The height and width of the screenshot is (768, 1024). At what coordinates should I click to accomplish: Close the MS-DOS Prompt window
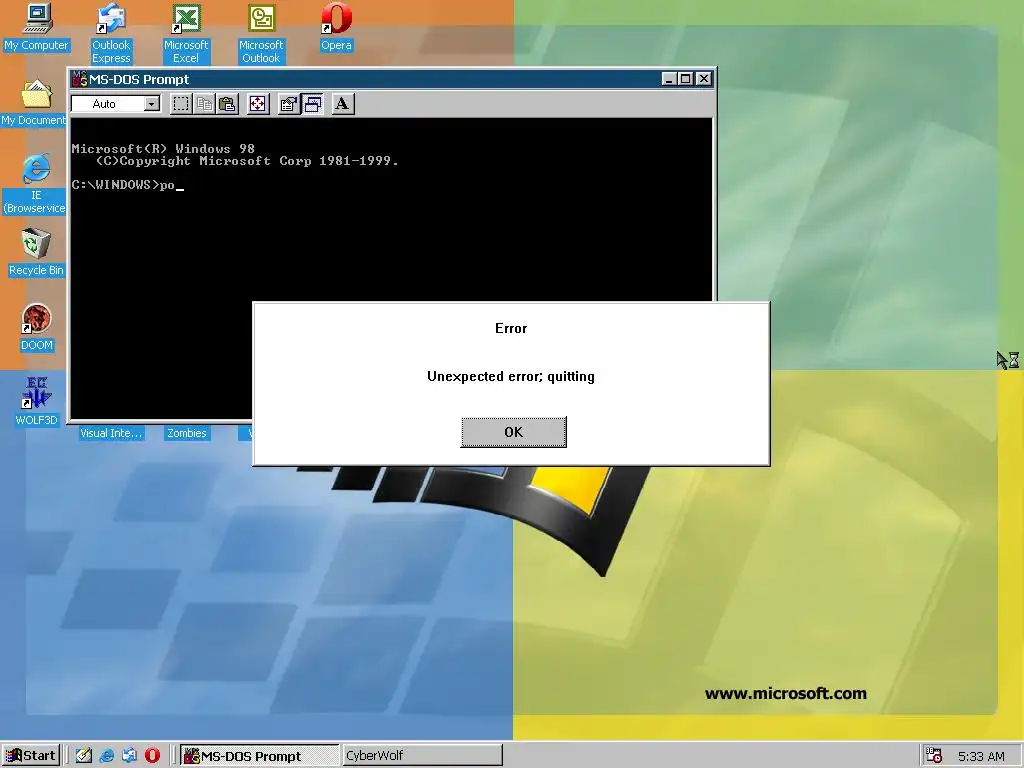click(x=703, y=79)
